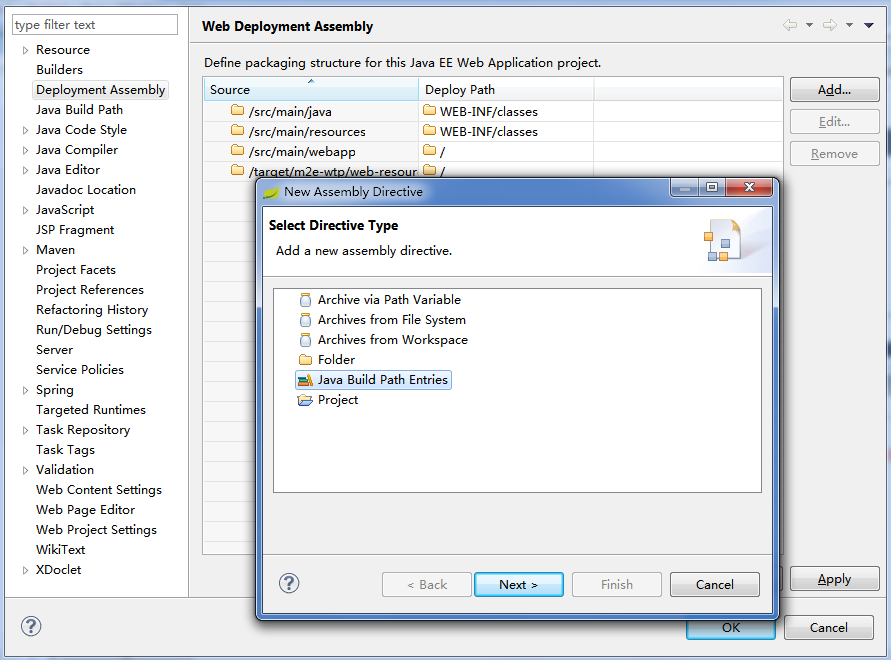Viewport: 891px width, 660px height.
Task: Select Java Build Path in sidebar
Action: pyautogui.click(x=79, y=110)
